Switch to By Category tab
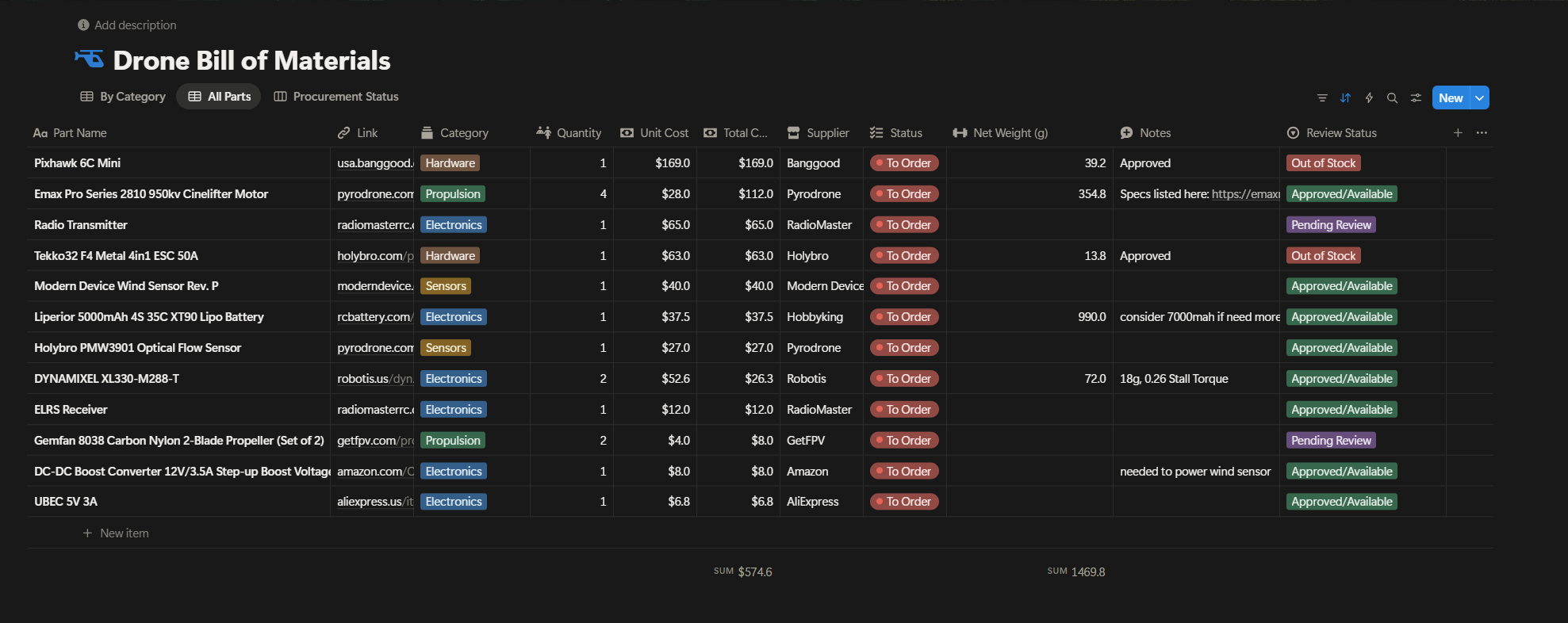 point(123,97)
